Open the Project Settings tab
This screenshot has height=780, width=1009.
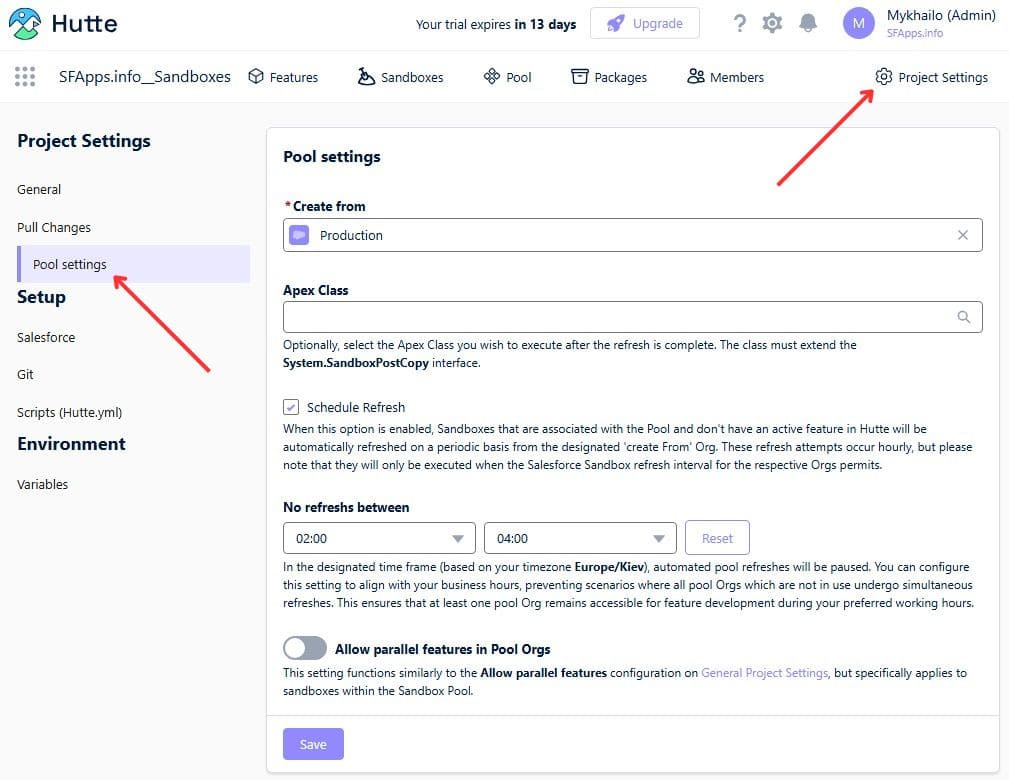click(x=931, y=77)
